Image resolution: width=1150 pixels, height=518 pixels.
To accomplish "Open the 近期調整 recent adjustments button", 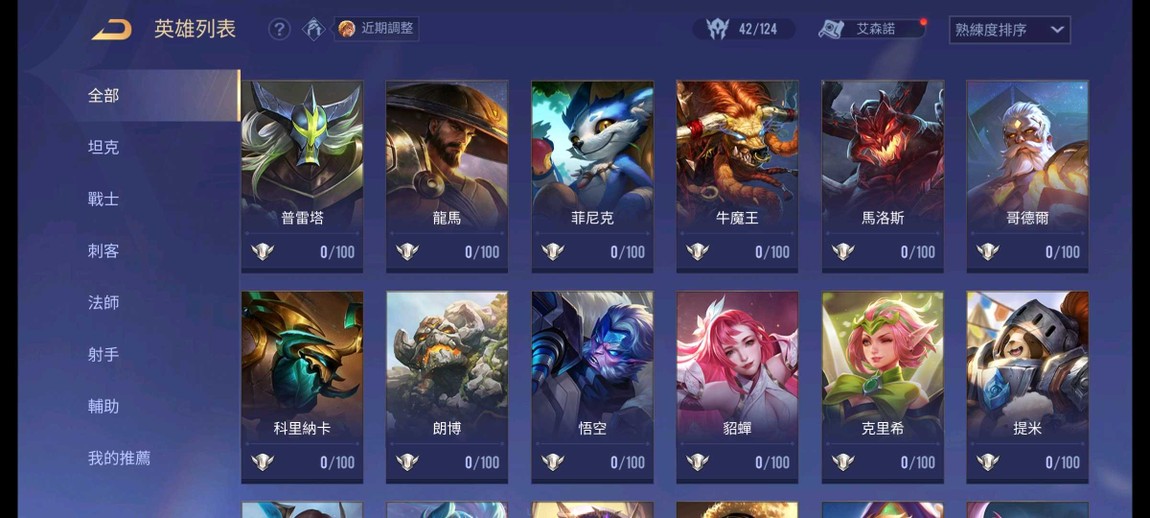I will 377,29.
